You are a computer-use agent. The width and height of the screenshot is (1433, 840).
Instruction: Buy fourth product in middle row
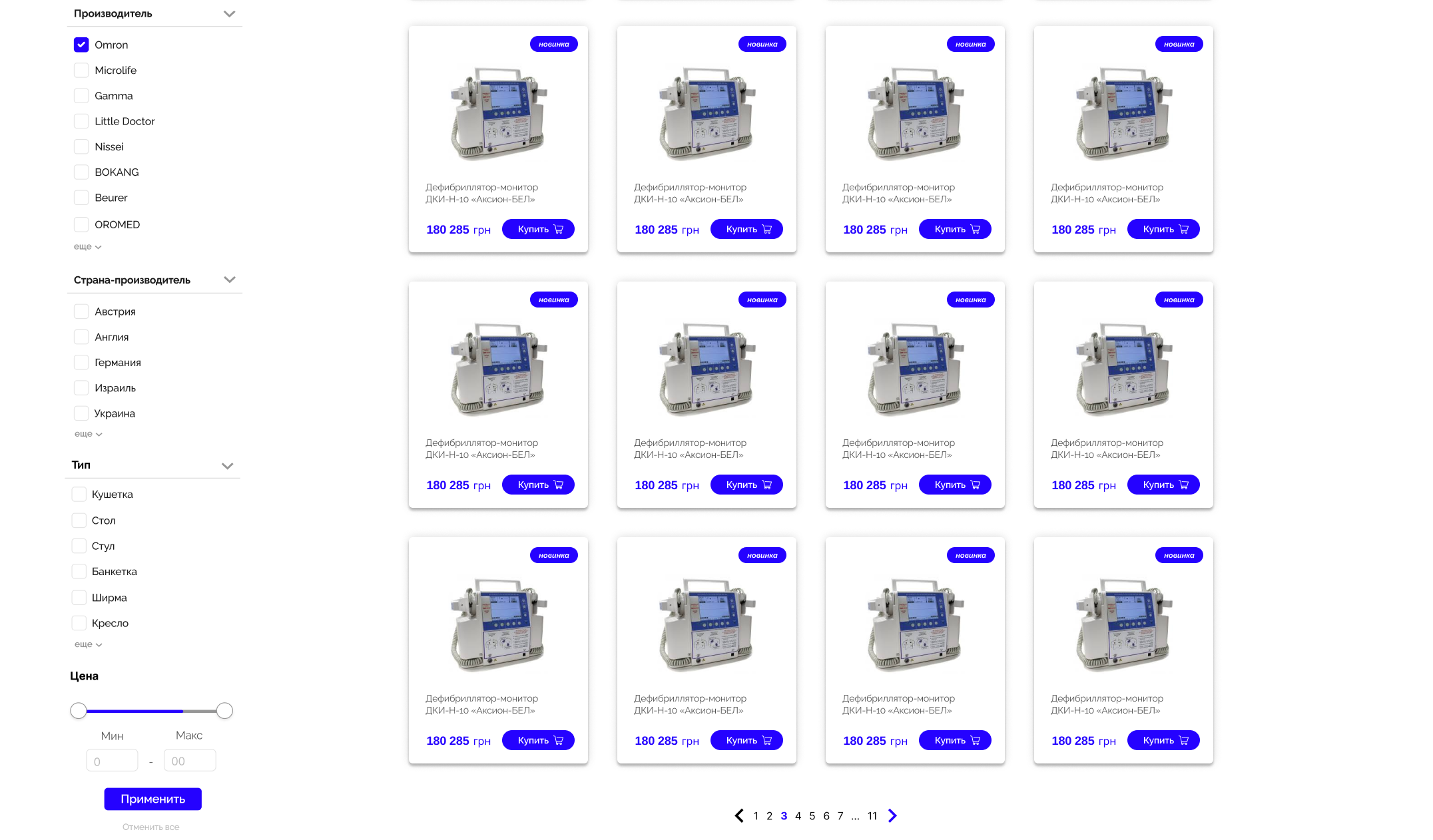(x=1163, y=485)
